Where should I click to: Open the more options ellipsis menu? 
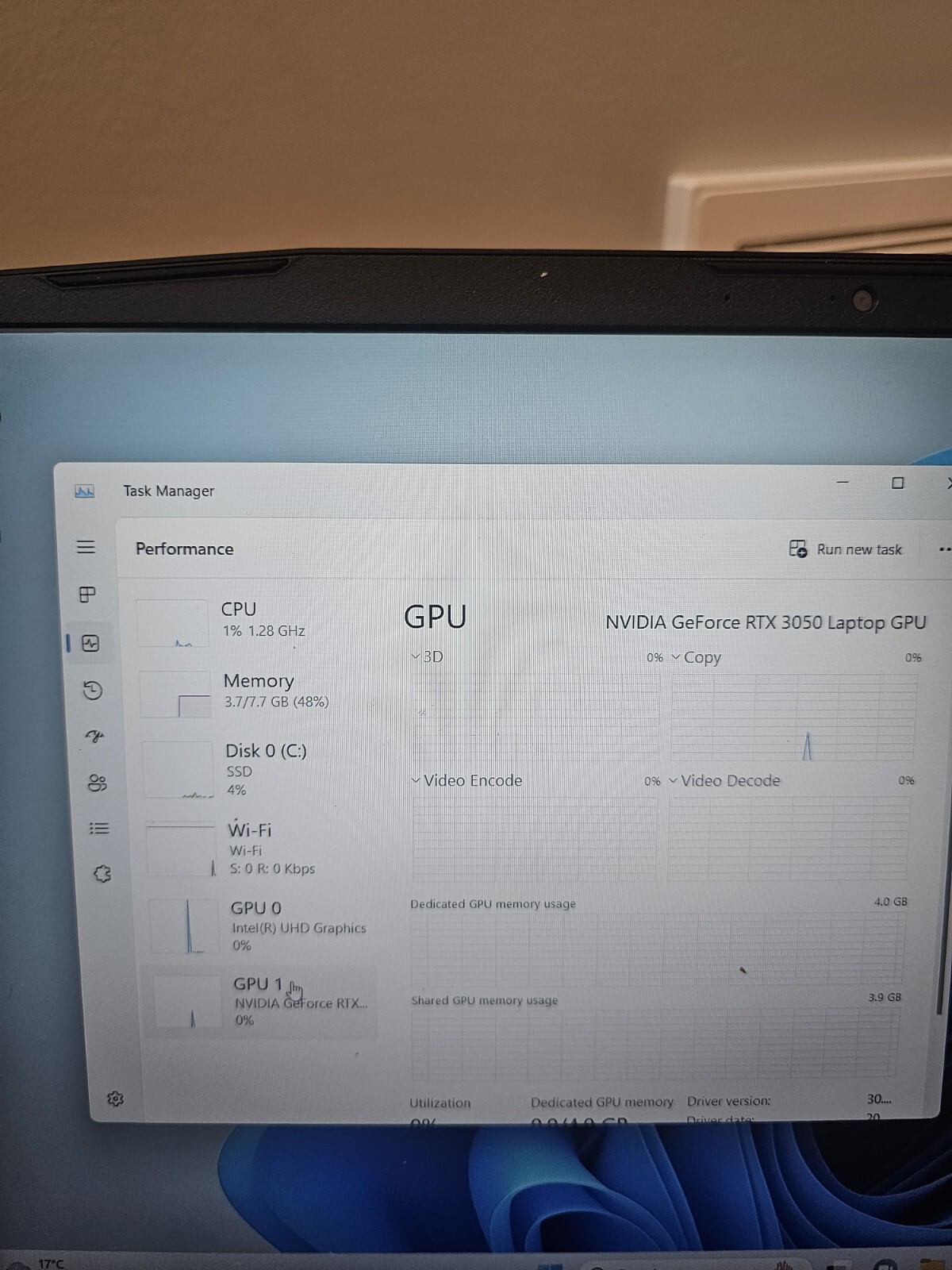[944, 549]
